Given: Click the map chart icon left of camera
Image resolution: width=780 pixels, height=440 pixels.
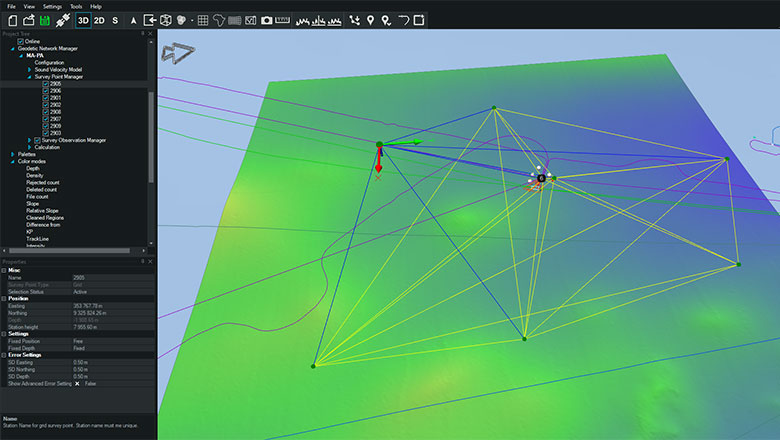Looking at the screenshot, I should tap(251, 20).
